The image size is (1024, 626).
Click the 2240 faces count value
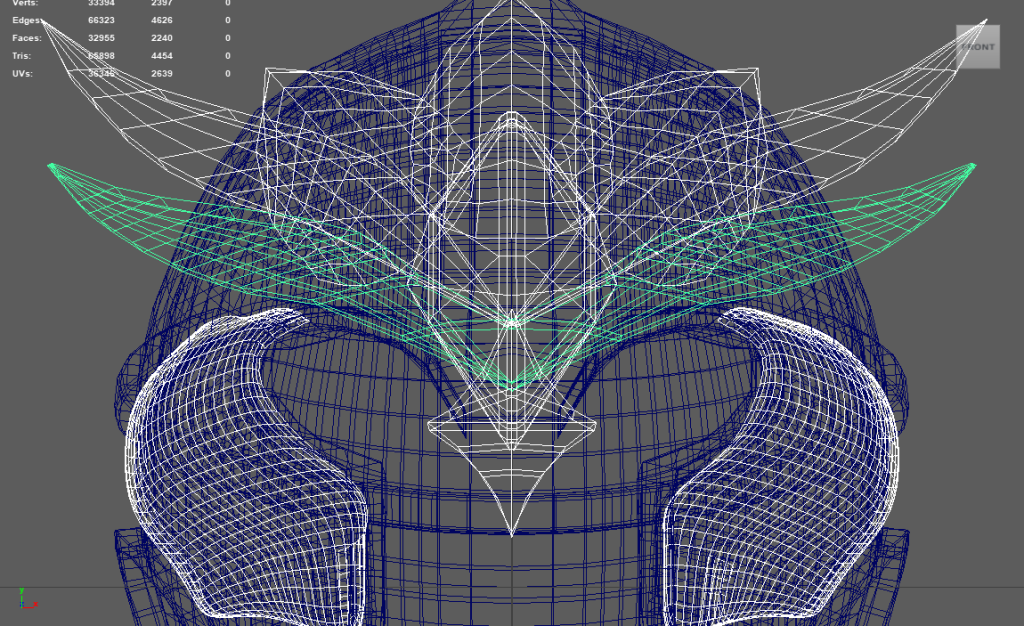coord(163,38)
